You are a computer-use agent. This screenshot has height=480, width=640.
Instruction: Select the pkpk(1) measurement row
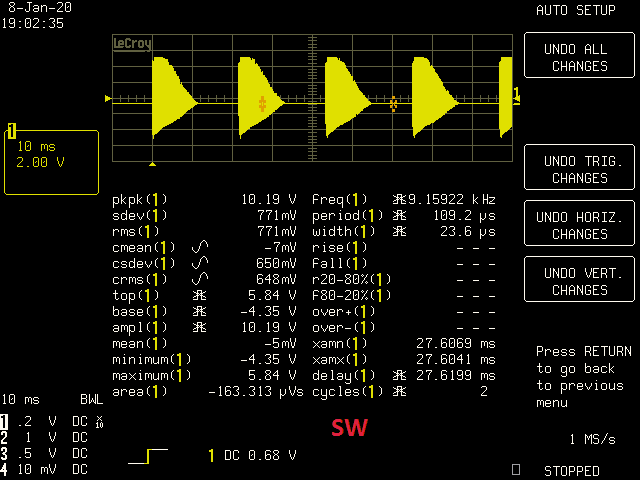pos(204,200)
